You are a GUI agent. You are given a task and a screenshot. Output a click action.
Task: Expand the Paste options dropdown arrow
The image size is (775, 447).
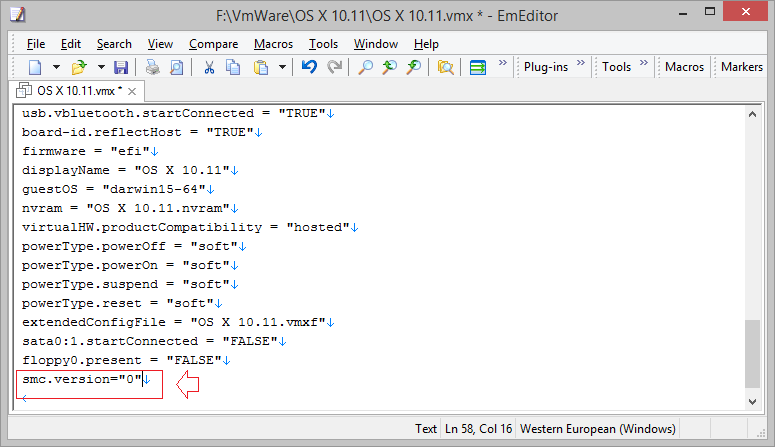click(x=282, y=67)
